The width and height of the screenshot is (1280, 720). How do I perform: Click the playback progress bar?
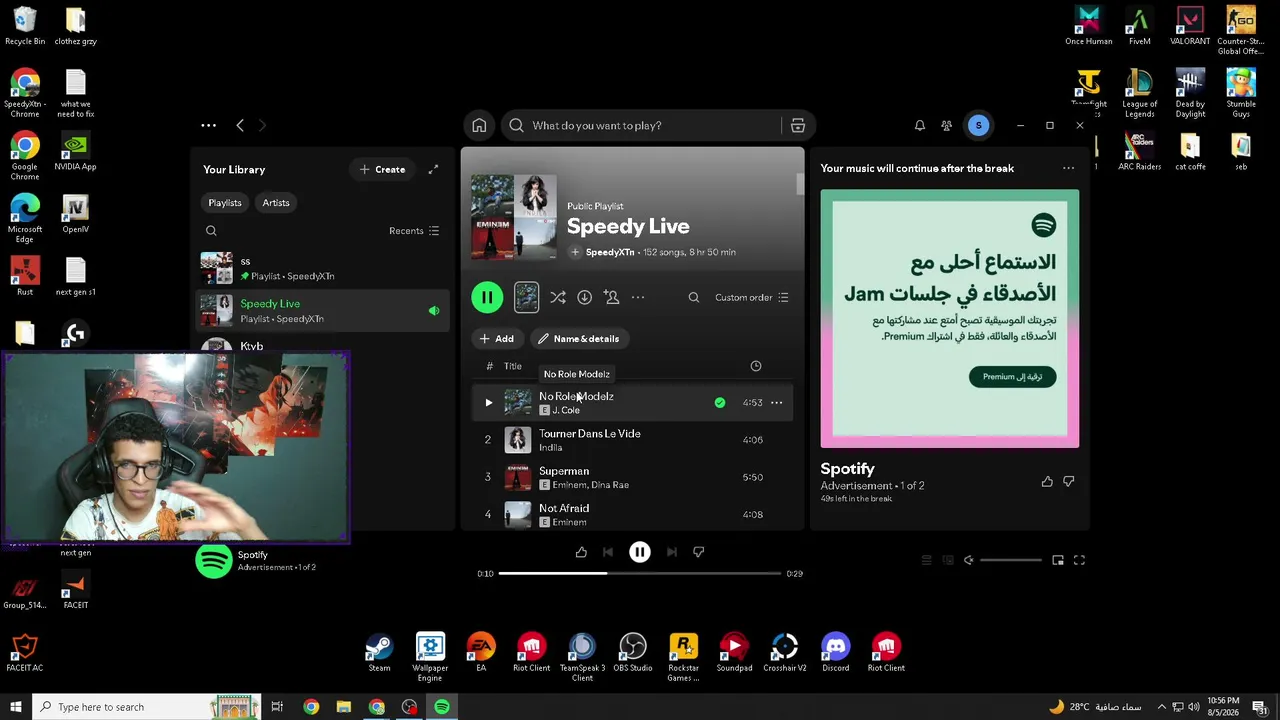pos(640,573)
